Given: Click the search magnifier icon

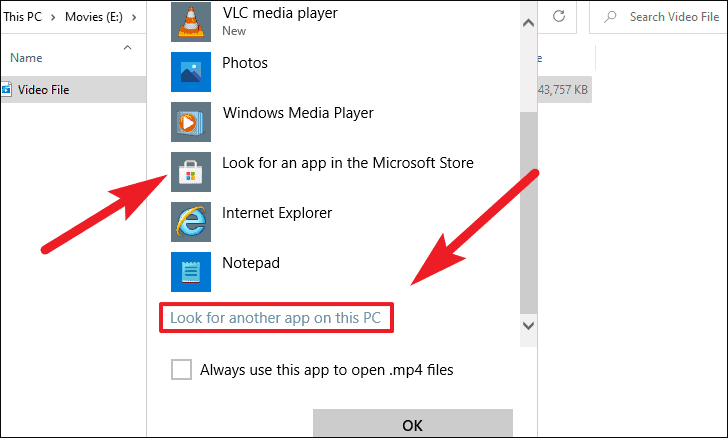Looking at the screenshot, I should (610, 17).
